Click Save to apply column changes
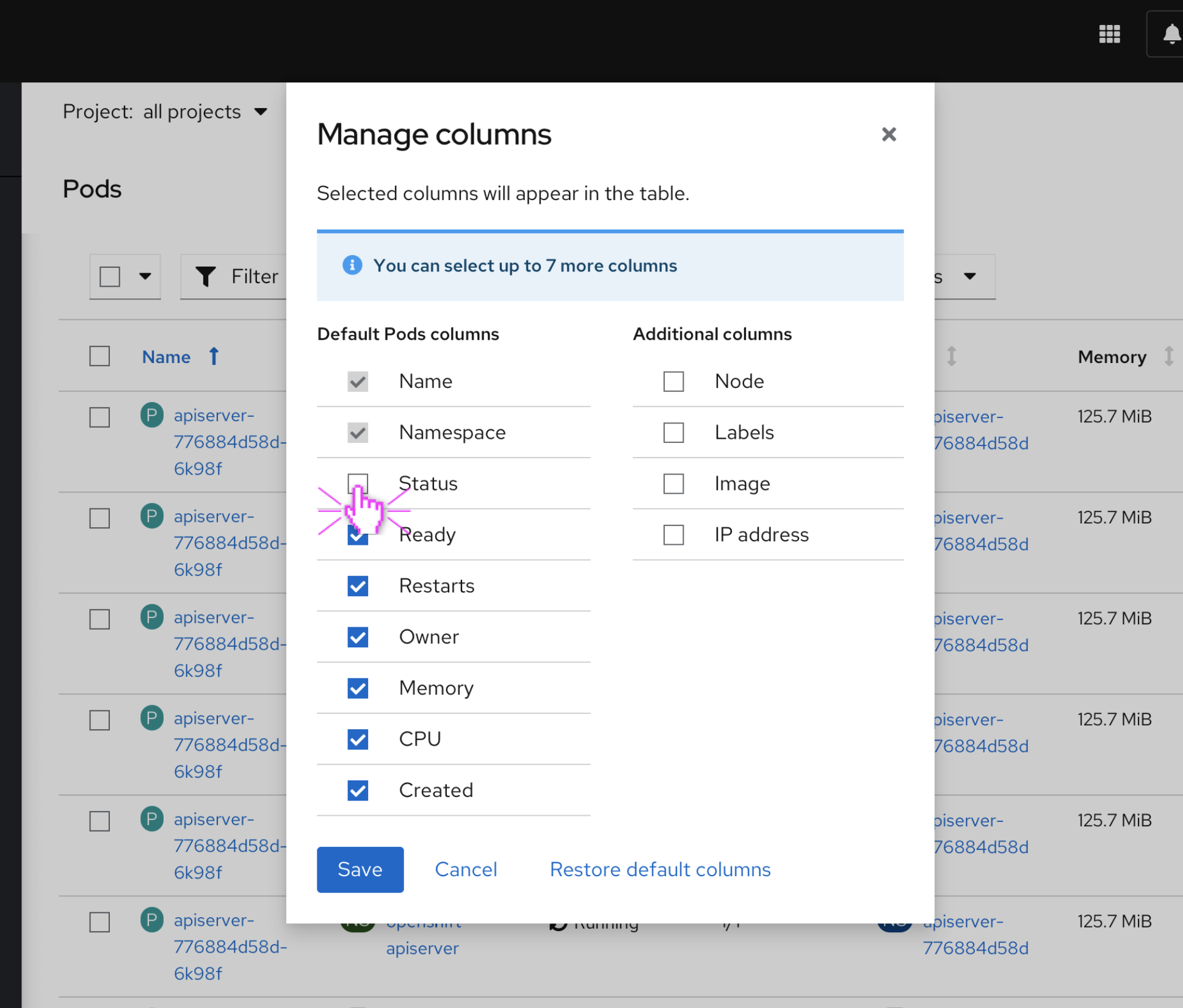The image size is (1183, 1008). click(x=359, y=869)
